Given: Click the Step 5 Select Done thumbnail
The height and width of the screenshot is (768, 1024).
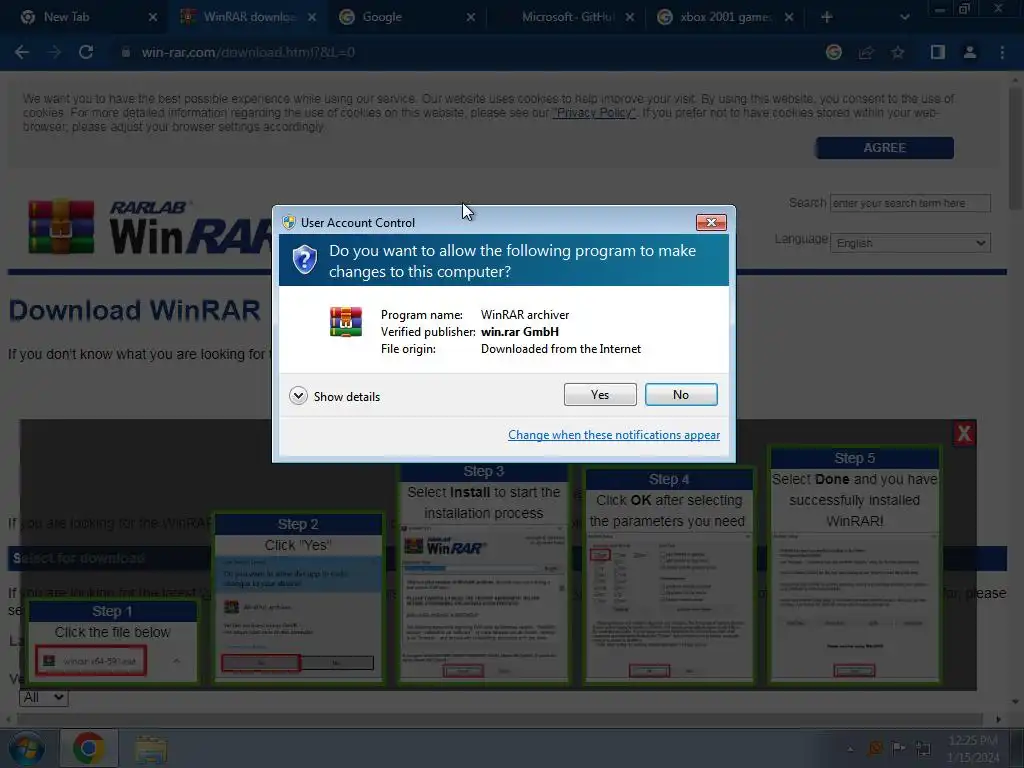Looking at the screenshot, I should (x=854, y=565).
